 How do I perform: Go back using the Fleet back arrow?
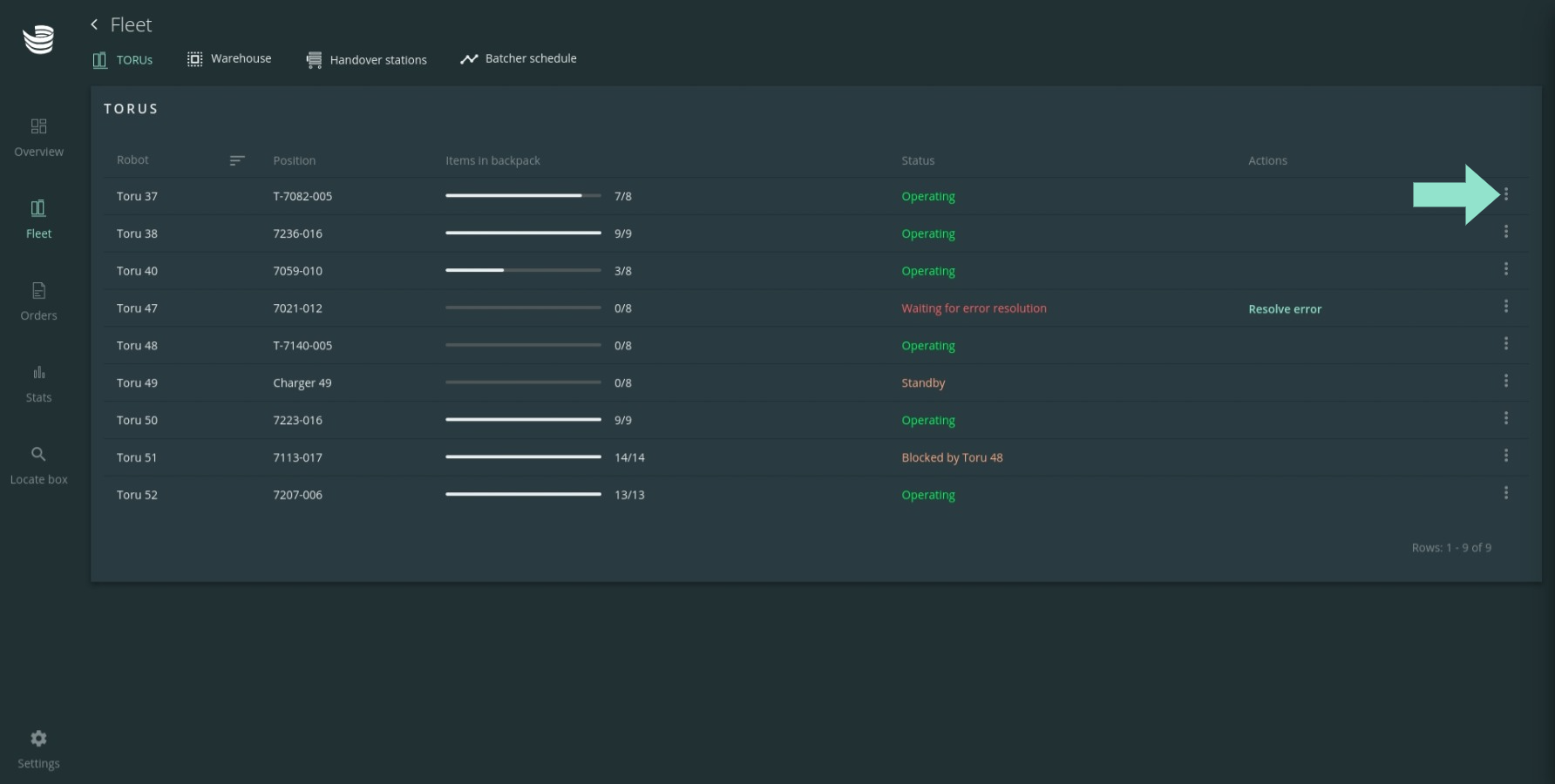(x=94, y=24)
